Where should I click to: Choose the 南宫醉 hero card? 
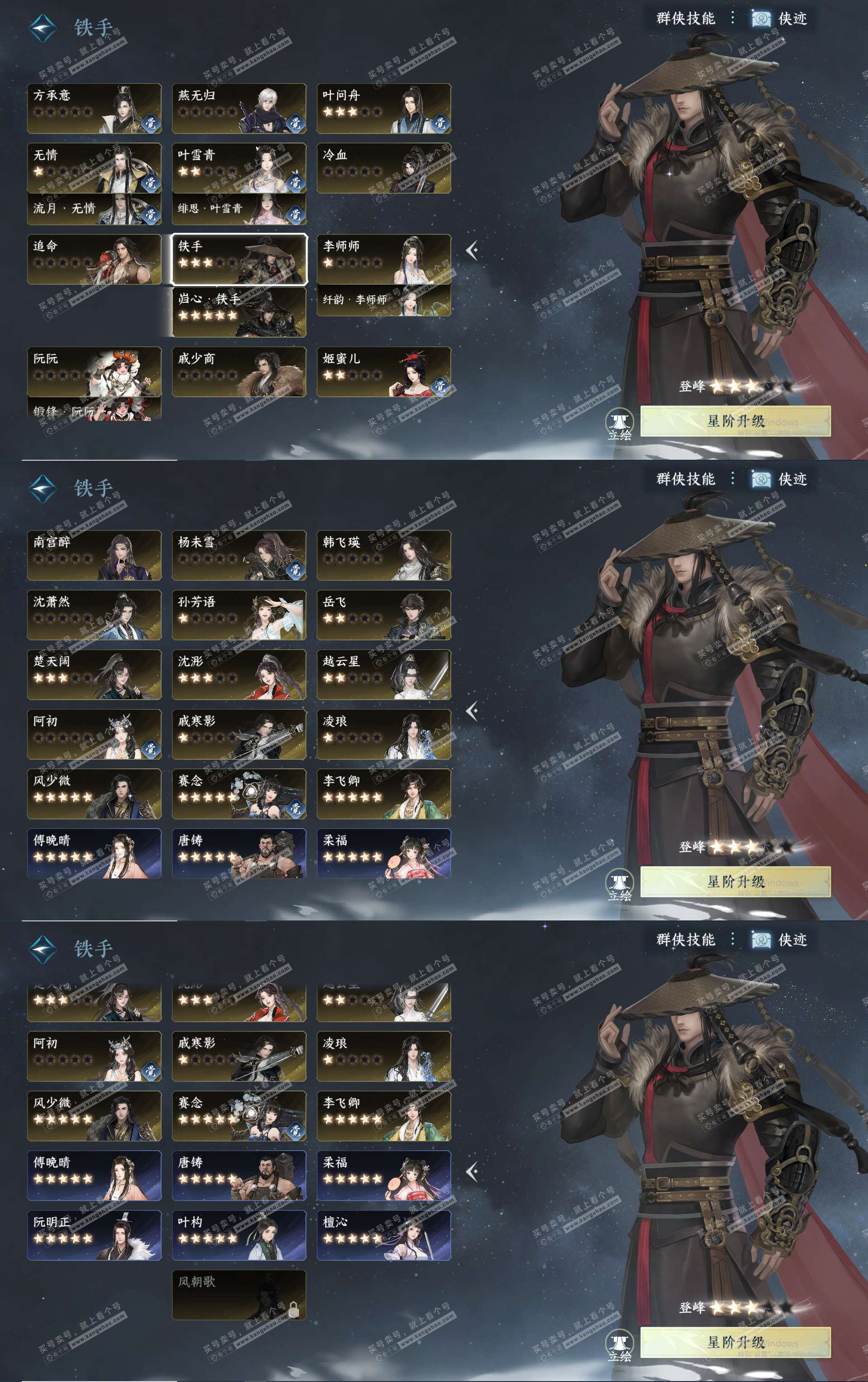(94, 556)
